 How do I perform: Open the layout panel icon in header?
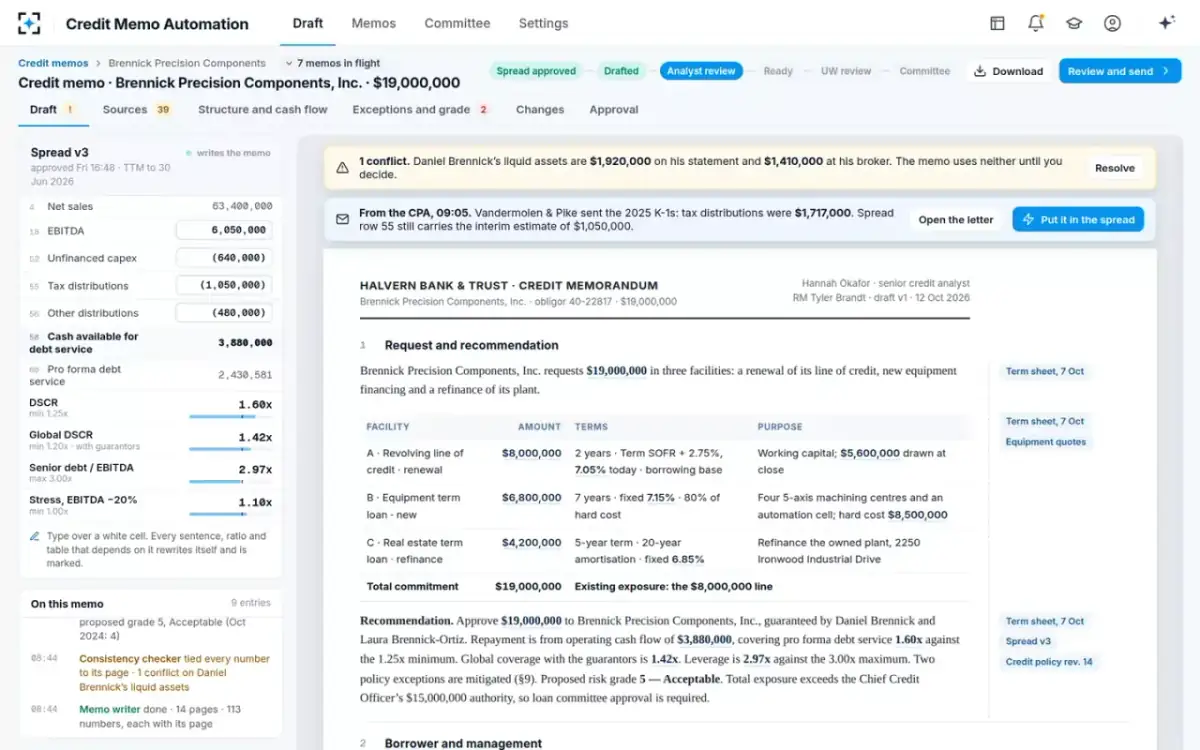pos(997,23)
